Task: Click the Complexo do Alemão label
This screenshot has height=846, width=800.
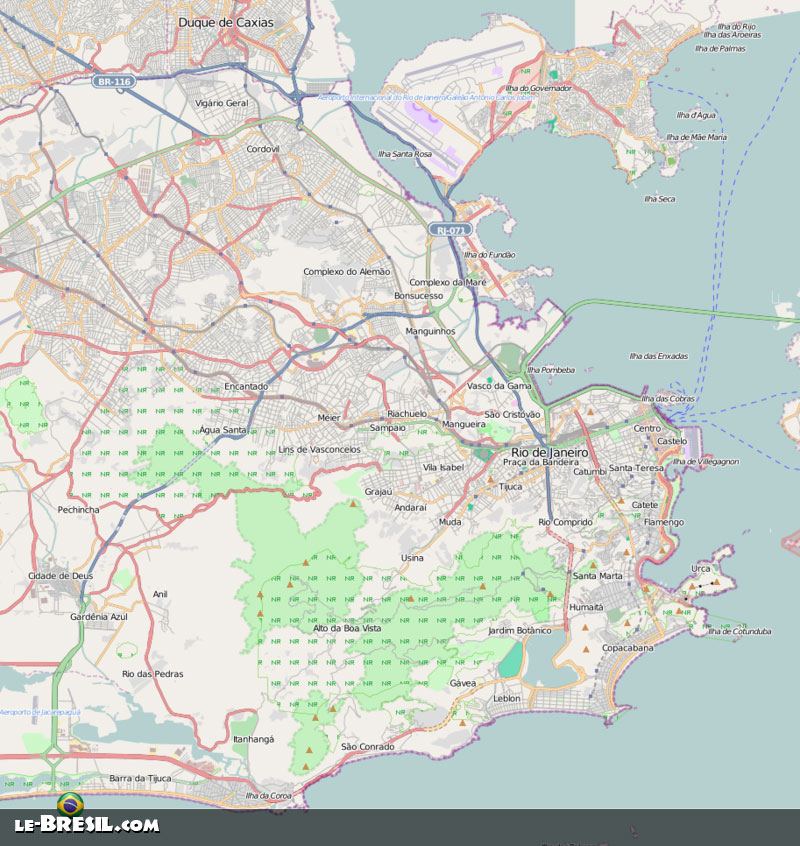Action: (x=346, y=271)
